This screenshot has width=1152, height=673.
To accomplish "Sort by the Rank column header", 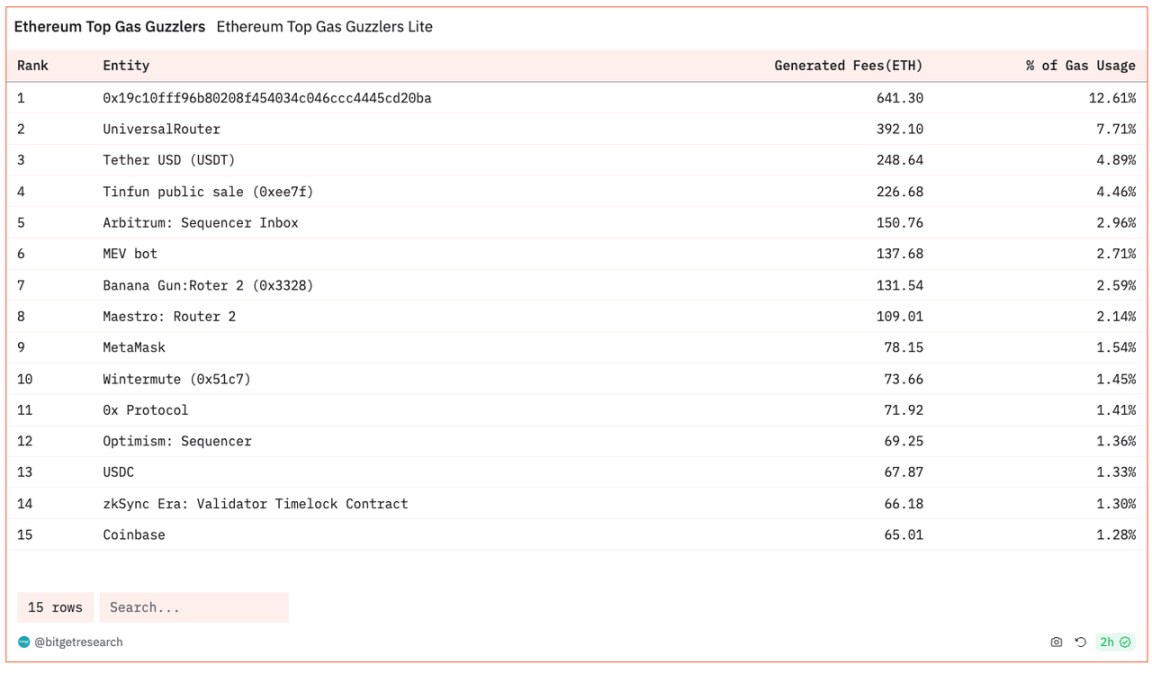I will (33, 66).
